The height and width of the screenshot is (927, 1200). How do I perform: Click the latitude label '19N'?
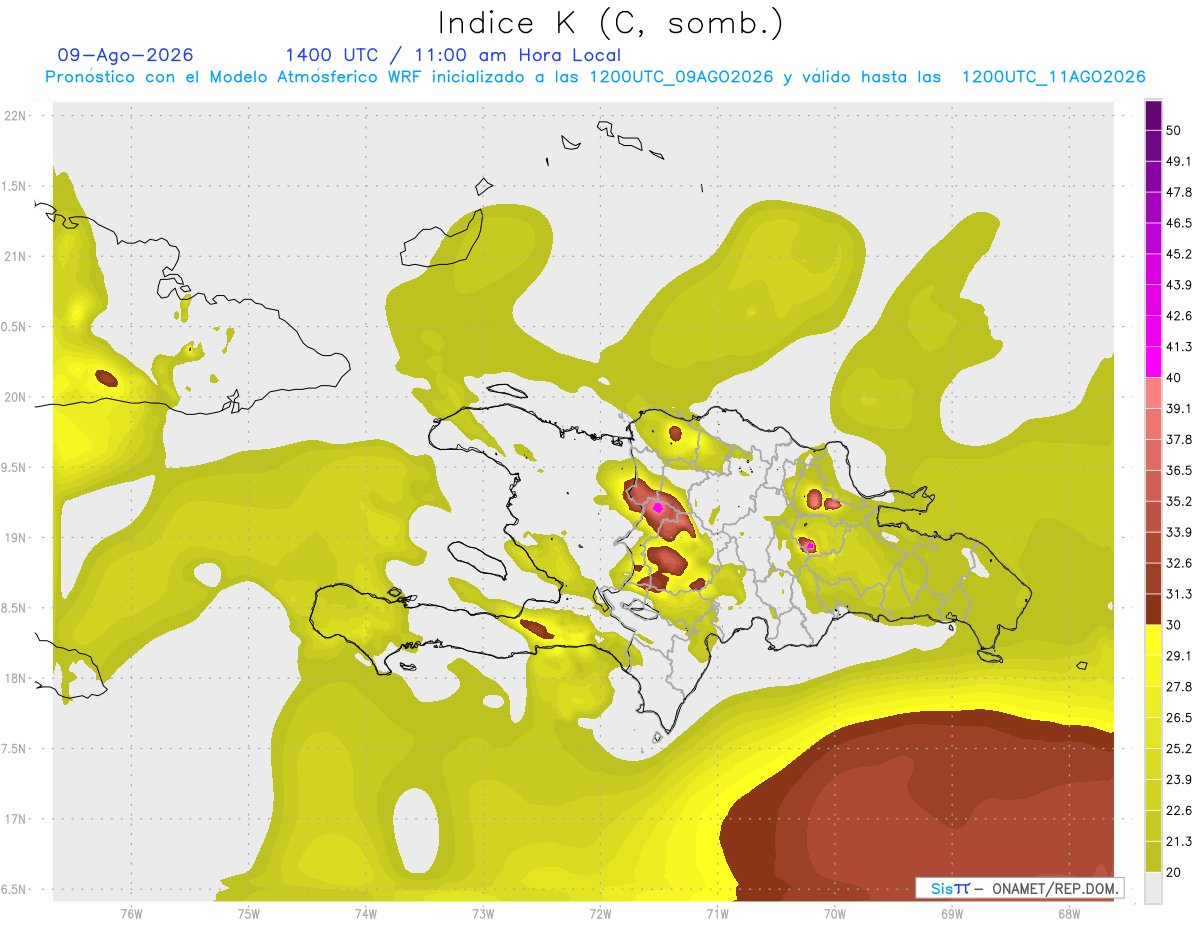16,537
